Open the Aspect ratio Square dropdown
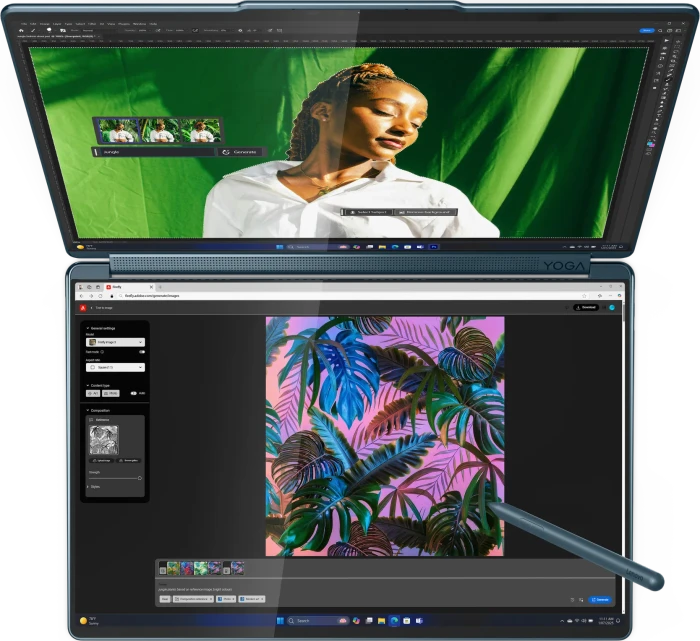Image resolution: width=700 pixels, height=641 pixels. click(115, 367)
